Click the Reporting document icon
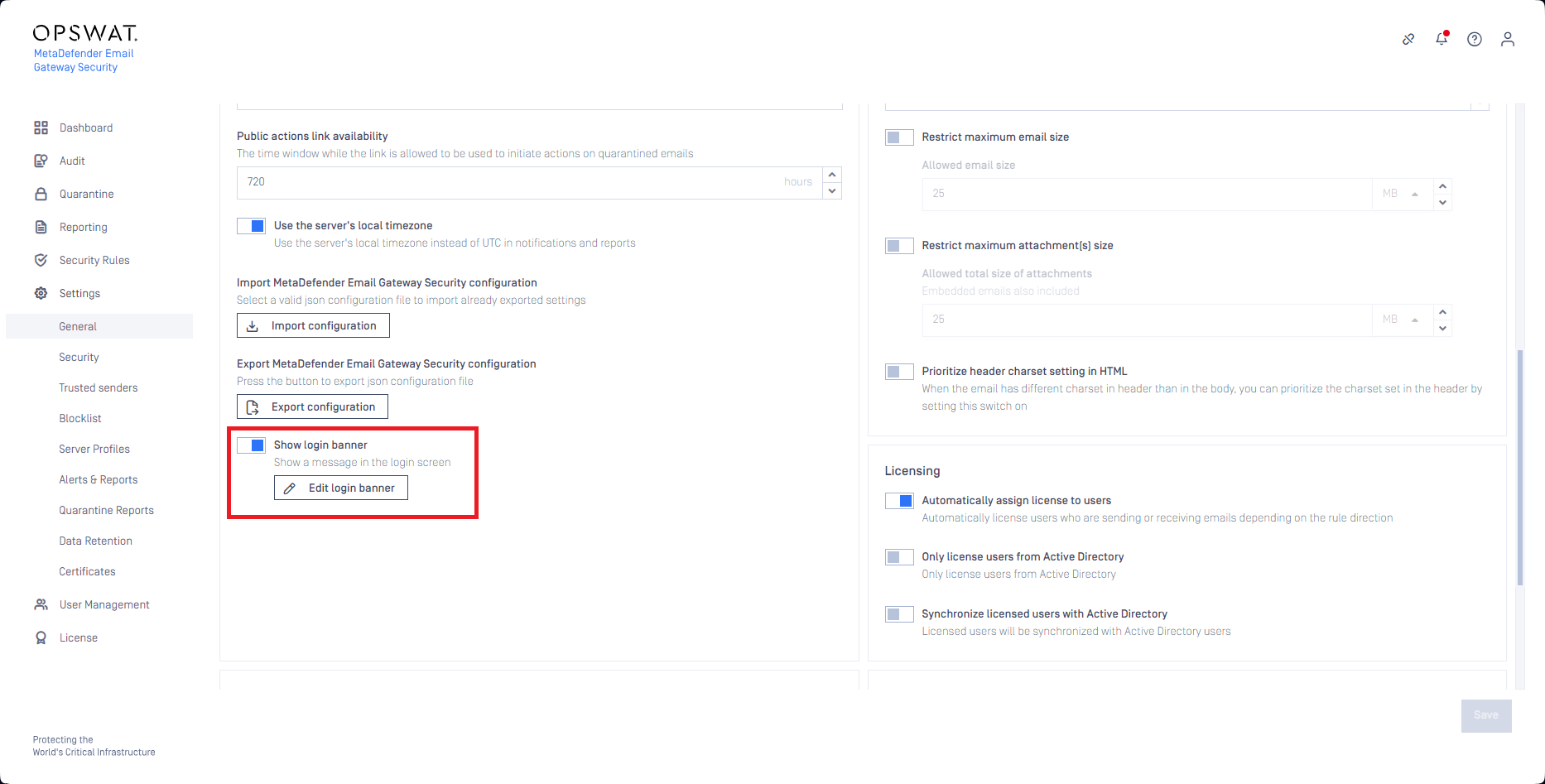Image resolution: width=1545 pixels, height=784 pixels. (41, 227)
